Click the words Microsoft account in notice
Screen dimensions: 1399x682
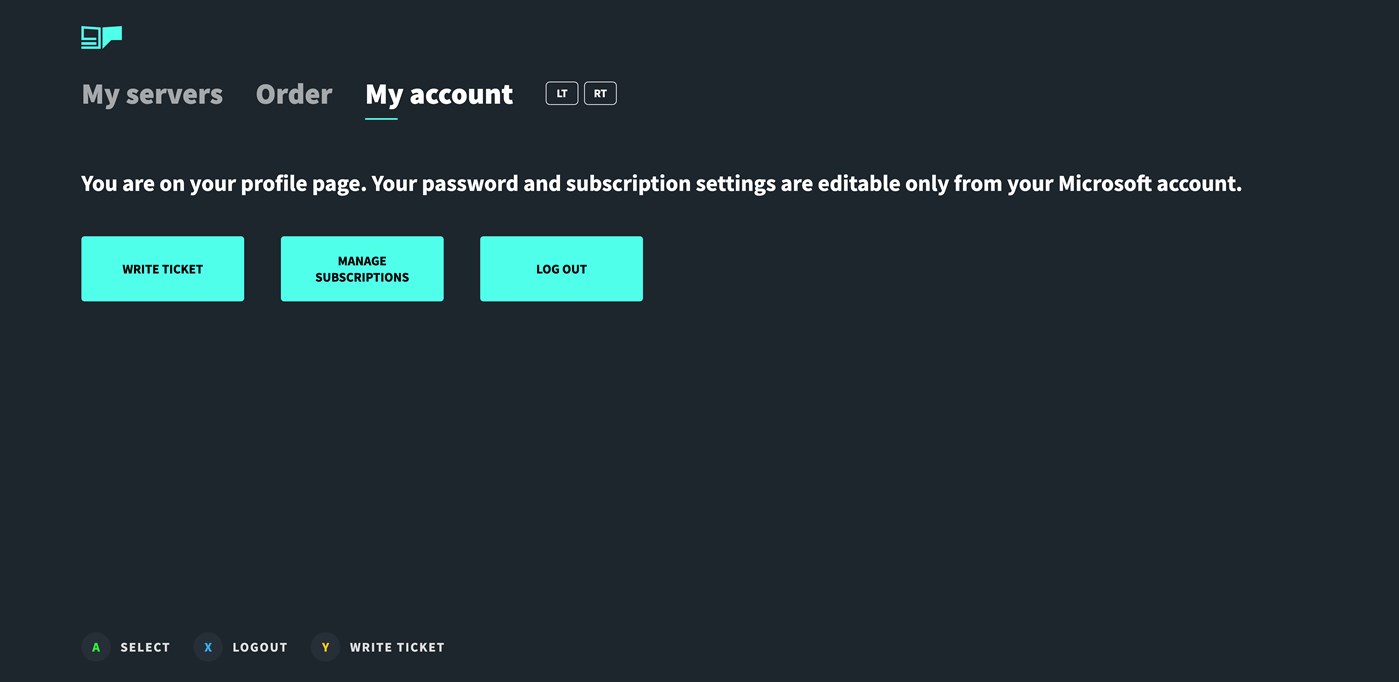[1148, 184]
